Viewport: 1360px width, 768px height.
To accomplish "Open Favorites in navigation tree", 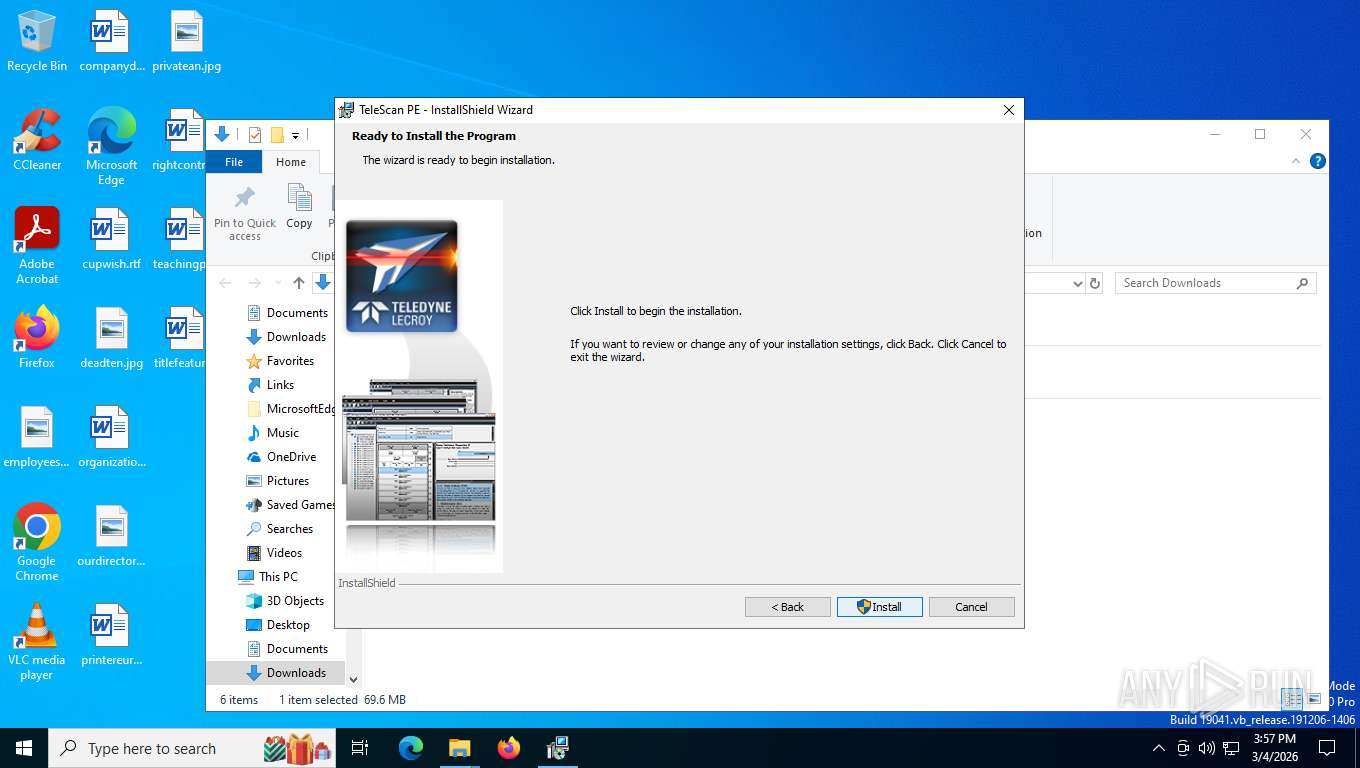I will 280,361.
